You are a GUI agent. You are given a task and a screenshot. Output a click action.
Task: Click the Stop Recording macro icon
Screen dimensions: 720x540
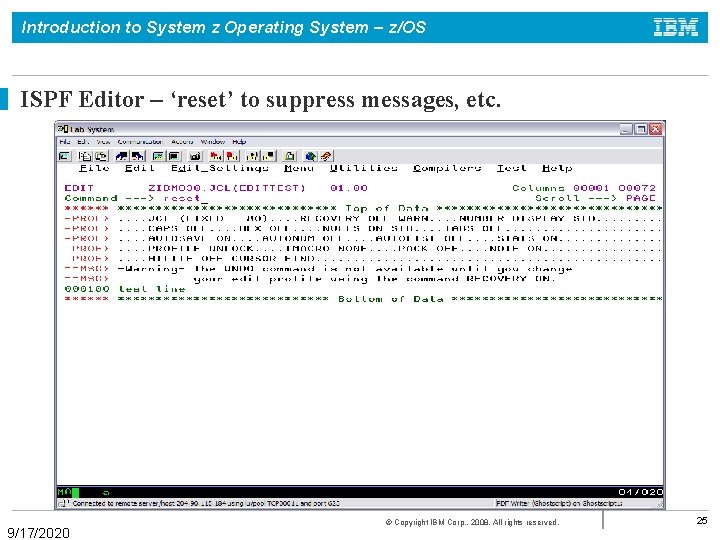pos(232,156)
